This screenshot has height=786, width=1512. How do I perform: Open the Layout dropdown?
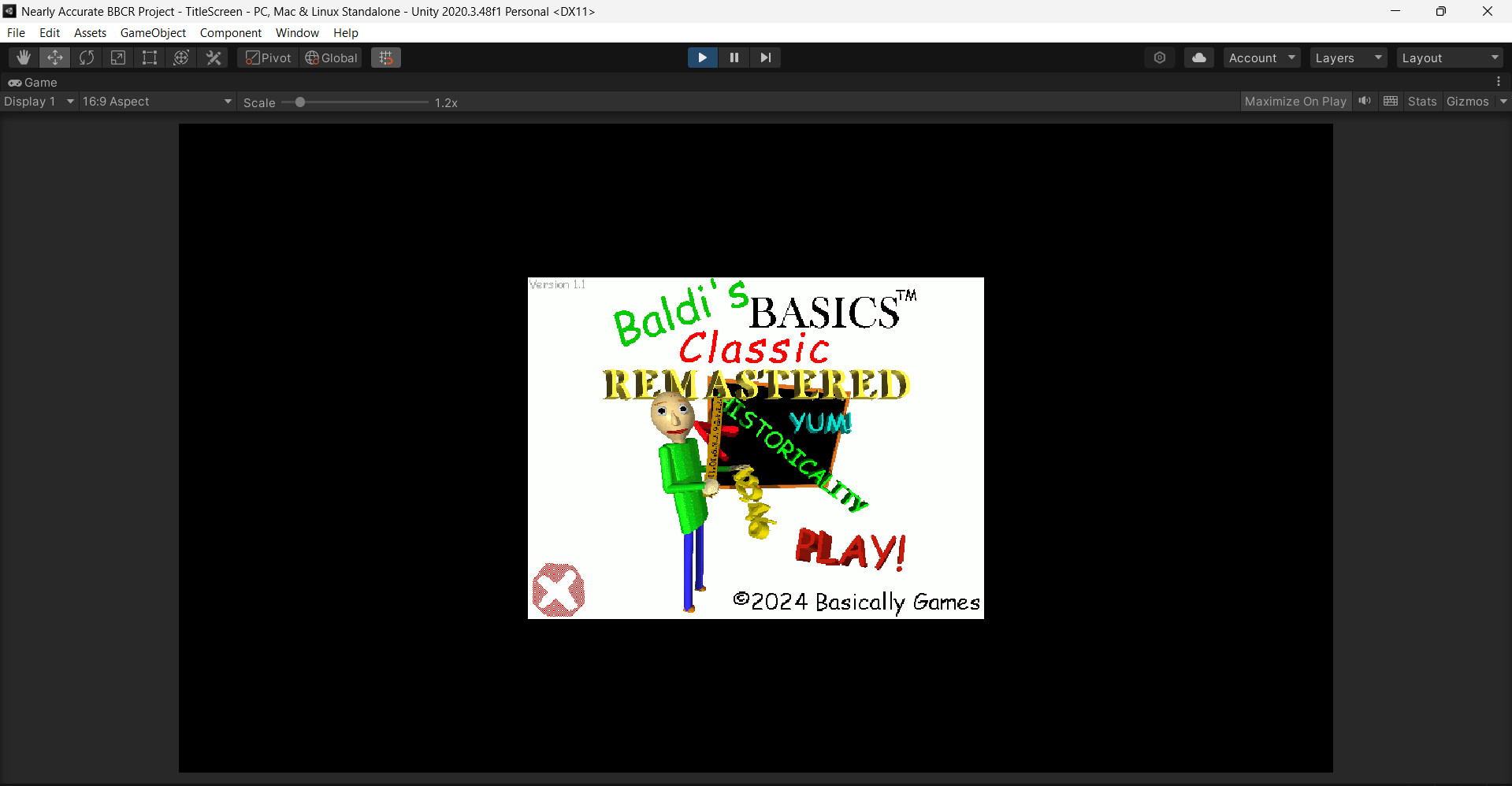point(1450,57)
